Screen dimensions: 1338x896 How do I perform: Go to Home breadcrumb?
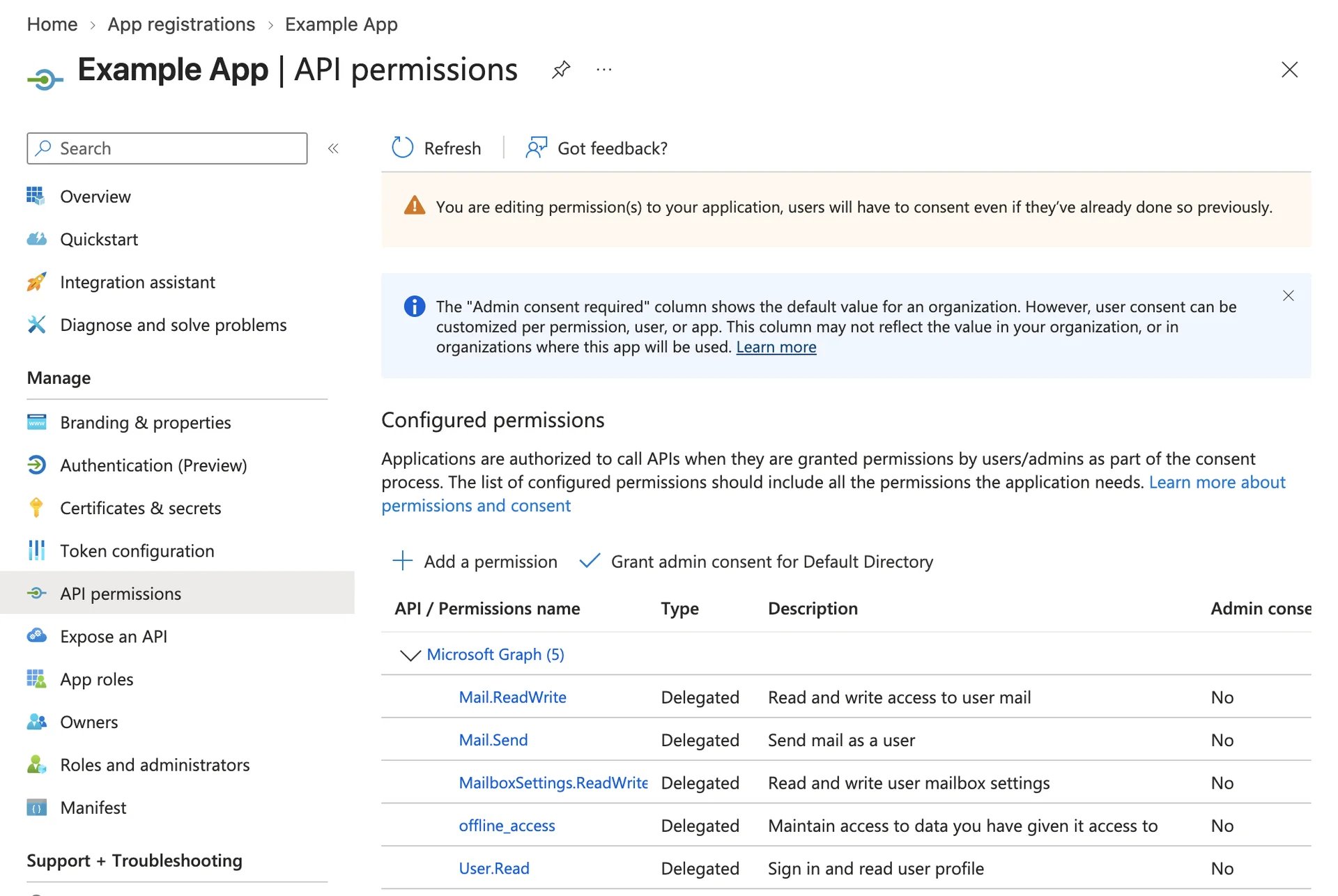pyautogui.click(x=52, y=24)
